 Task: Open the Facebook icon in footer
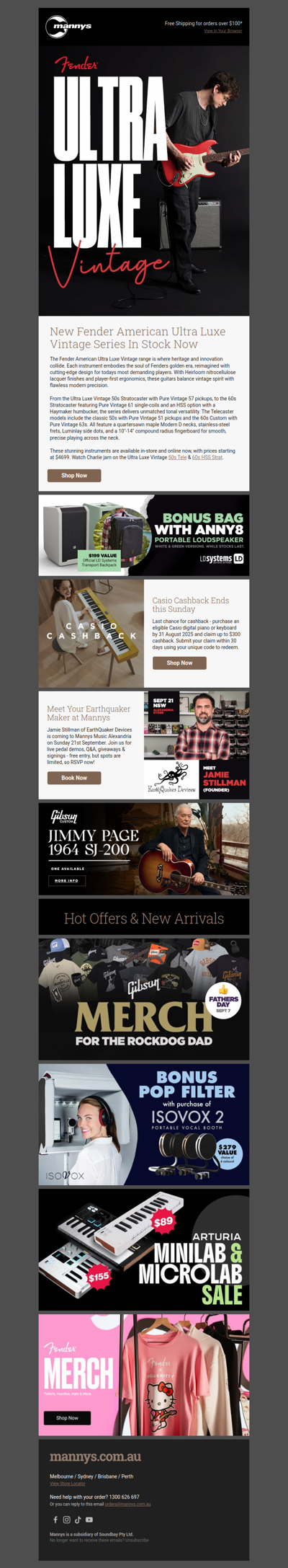(x=55, y=1520)
